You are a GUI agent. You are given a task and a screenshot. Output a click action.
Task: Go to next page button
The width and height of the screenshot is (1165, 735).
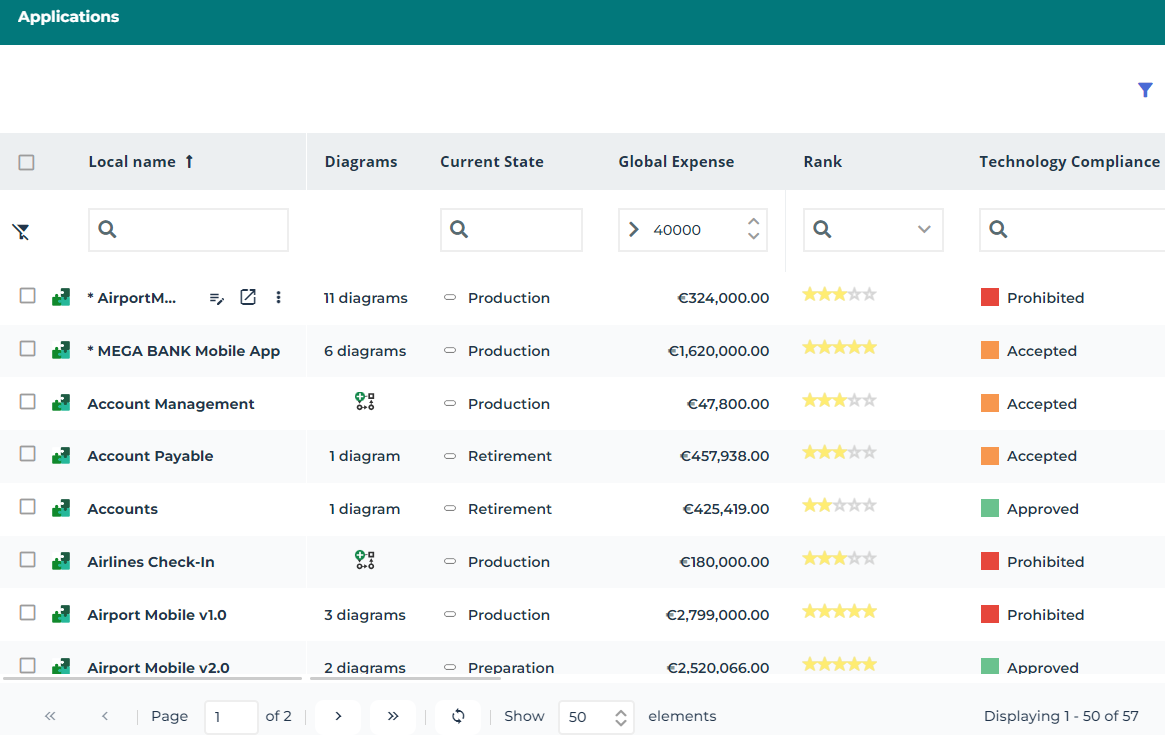tap(338, 716)
